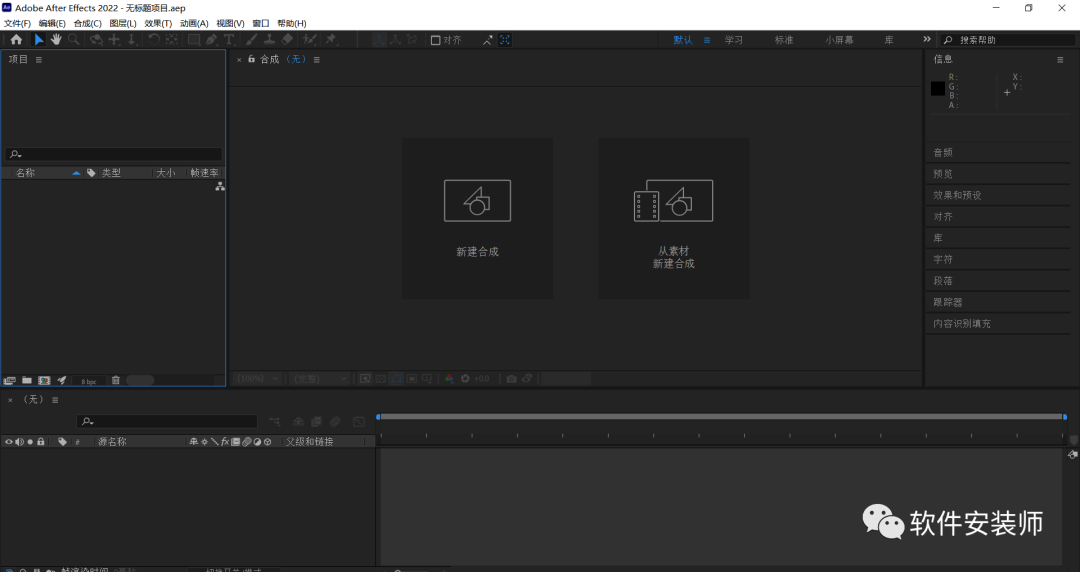Screen dimensions: 1080x572
Task: Click the eye video column header
Action: pos(9,442)
